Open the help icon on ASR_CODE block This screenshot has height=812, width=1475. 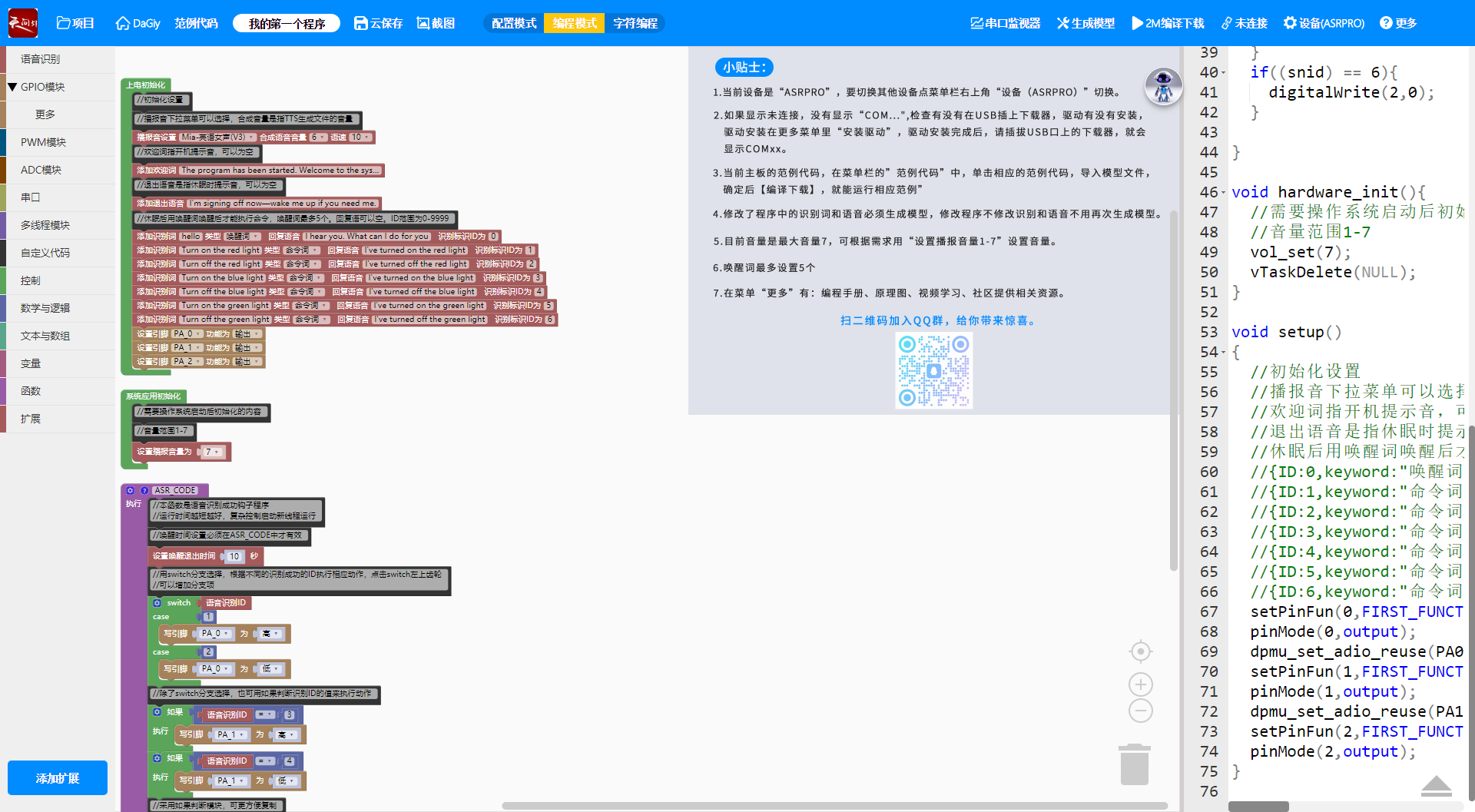click(144, 490)
